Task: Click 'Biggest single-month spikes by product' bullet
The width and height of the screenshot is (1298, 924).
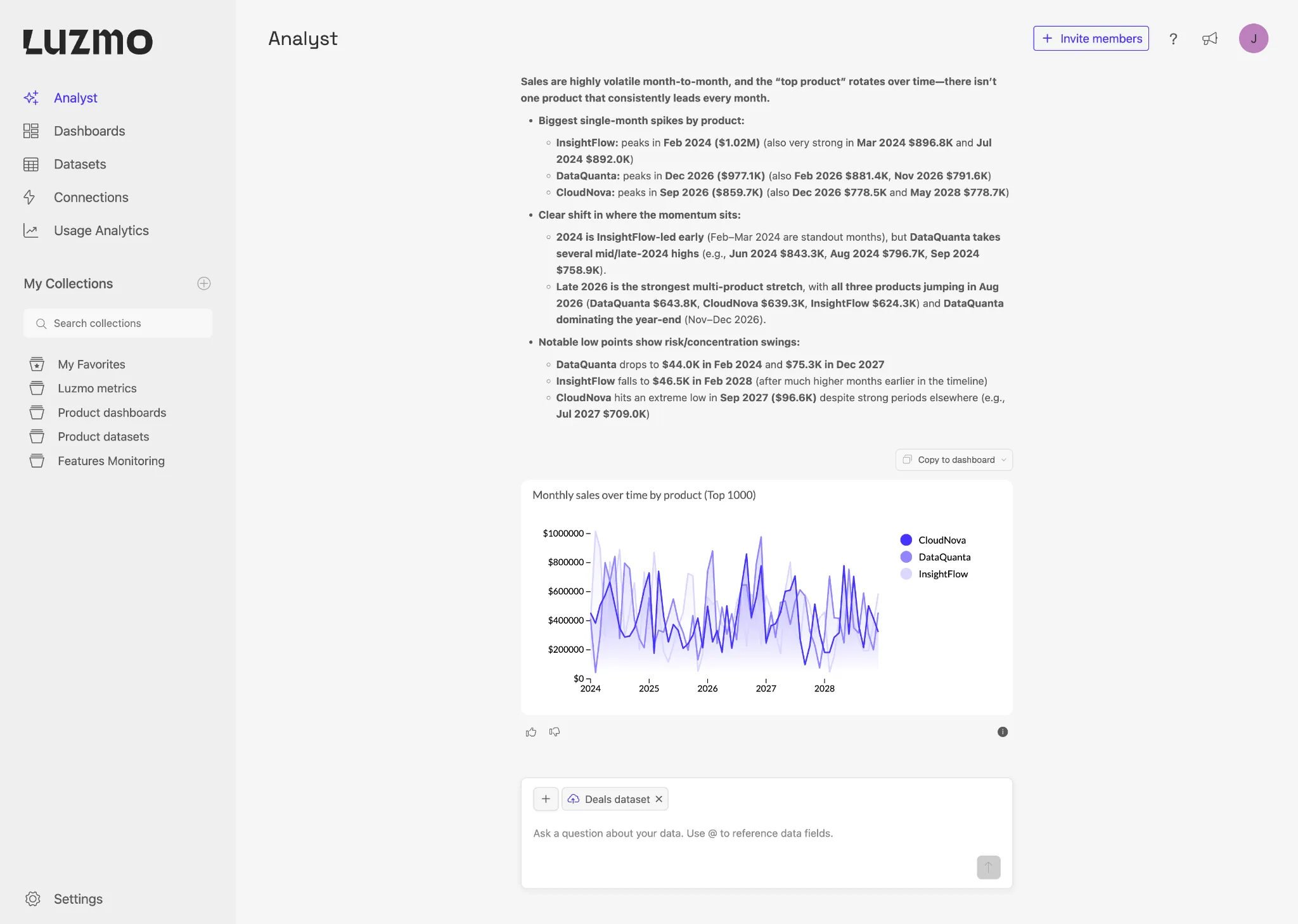Action: pyautogui.click(x=641, y=120)
